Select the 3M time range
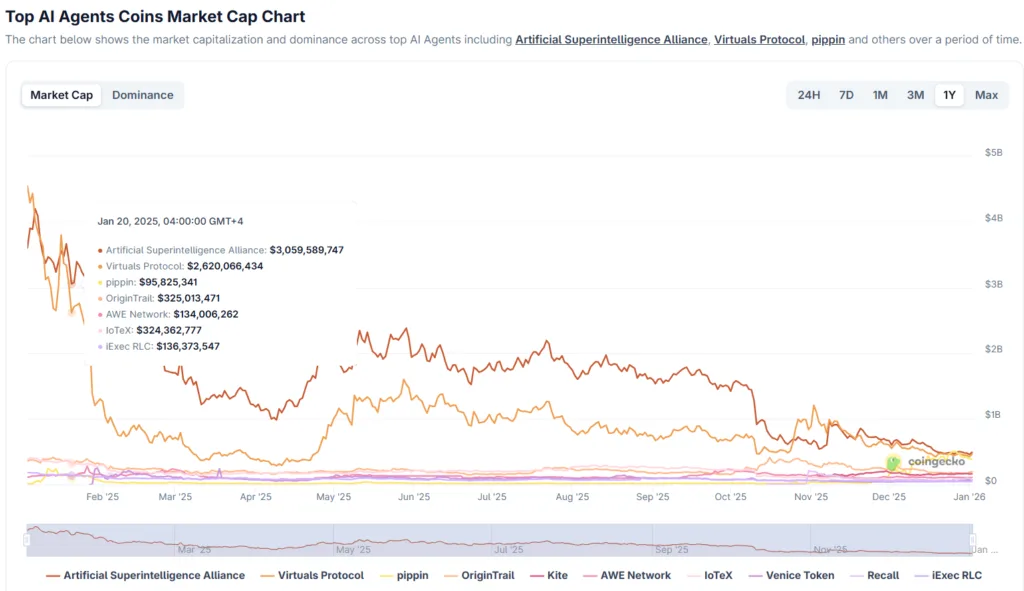Image resolution: width=1024 pixels, height=591 pixels. (x=916, y=95)
